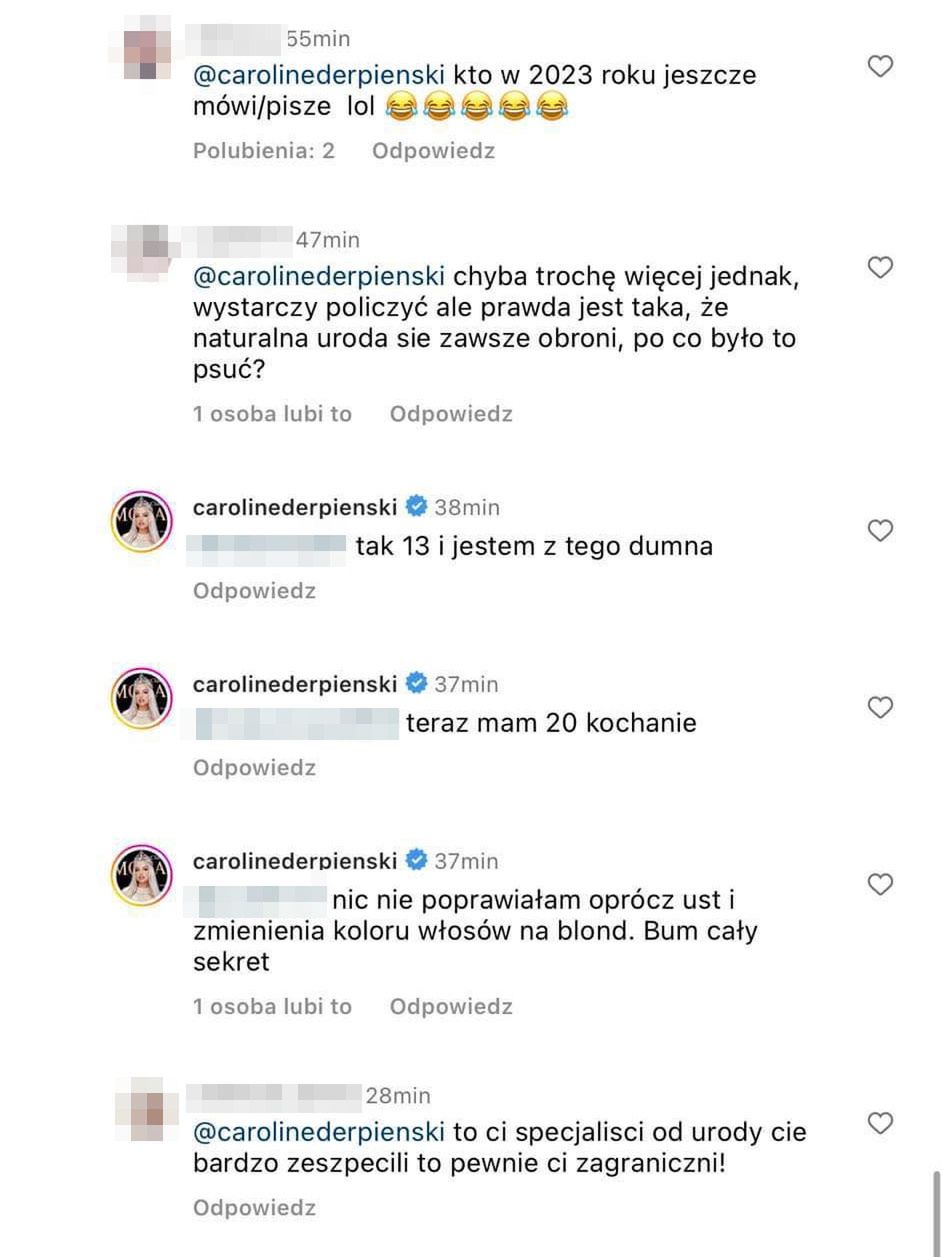Open "1 osoba lubi to" under blond hair reply
The height and width of the screenshot is (1257, 942).
tap(272, 1007)
